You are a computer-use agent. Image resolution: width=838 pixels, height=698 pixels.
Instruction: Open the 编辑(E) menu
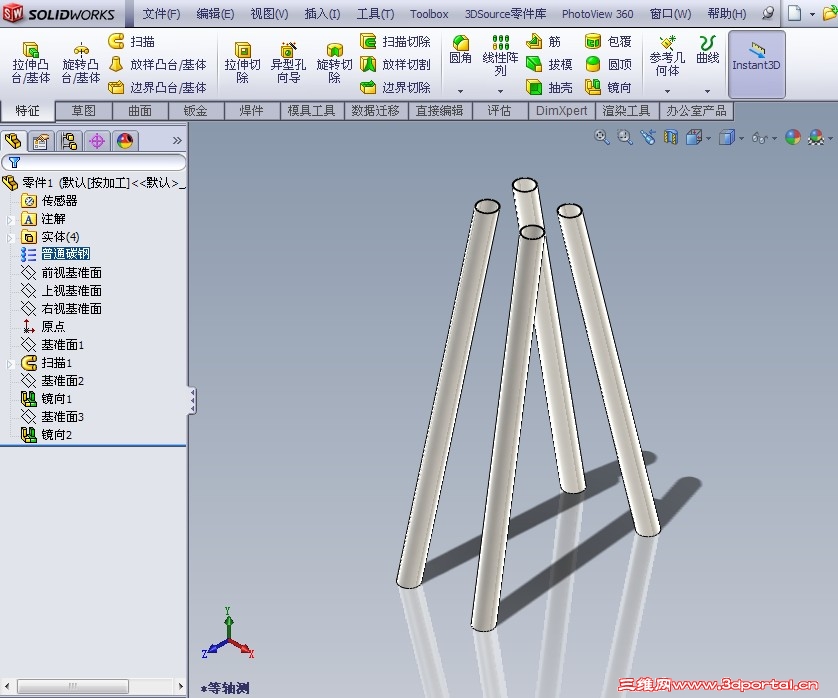pyautogui.click(x=215, y=14)
